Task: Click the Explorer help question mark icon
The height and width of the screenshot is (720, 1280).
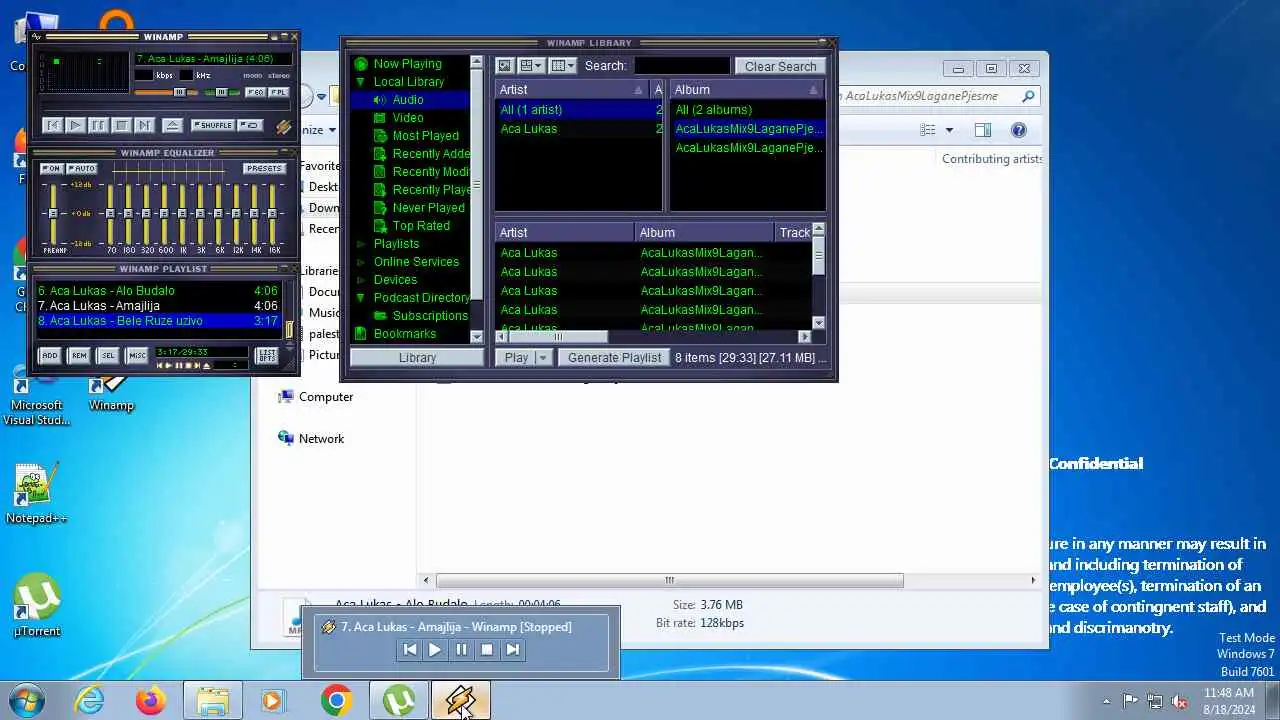Action: tap(1019, 130)
